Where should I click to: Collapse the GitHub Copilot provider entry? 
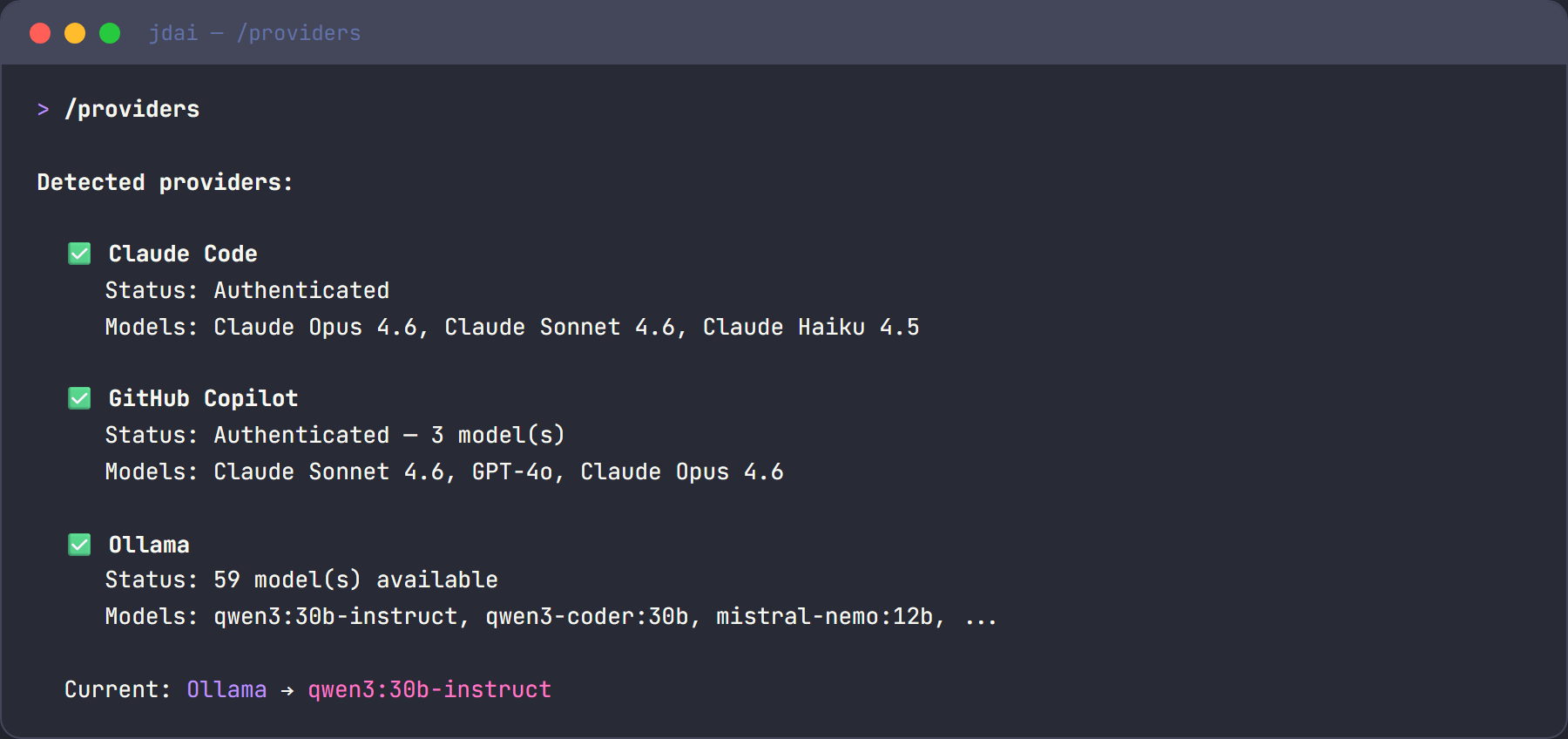pos(203,398)
